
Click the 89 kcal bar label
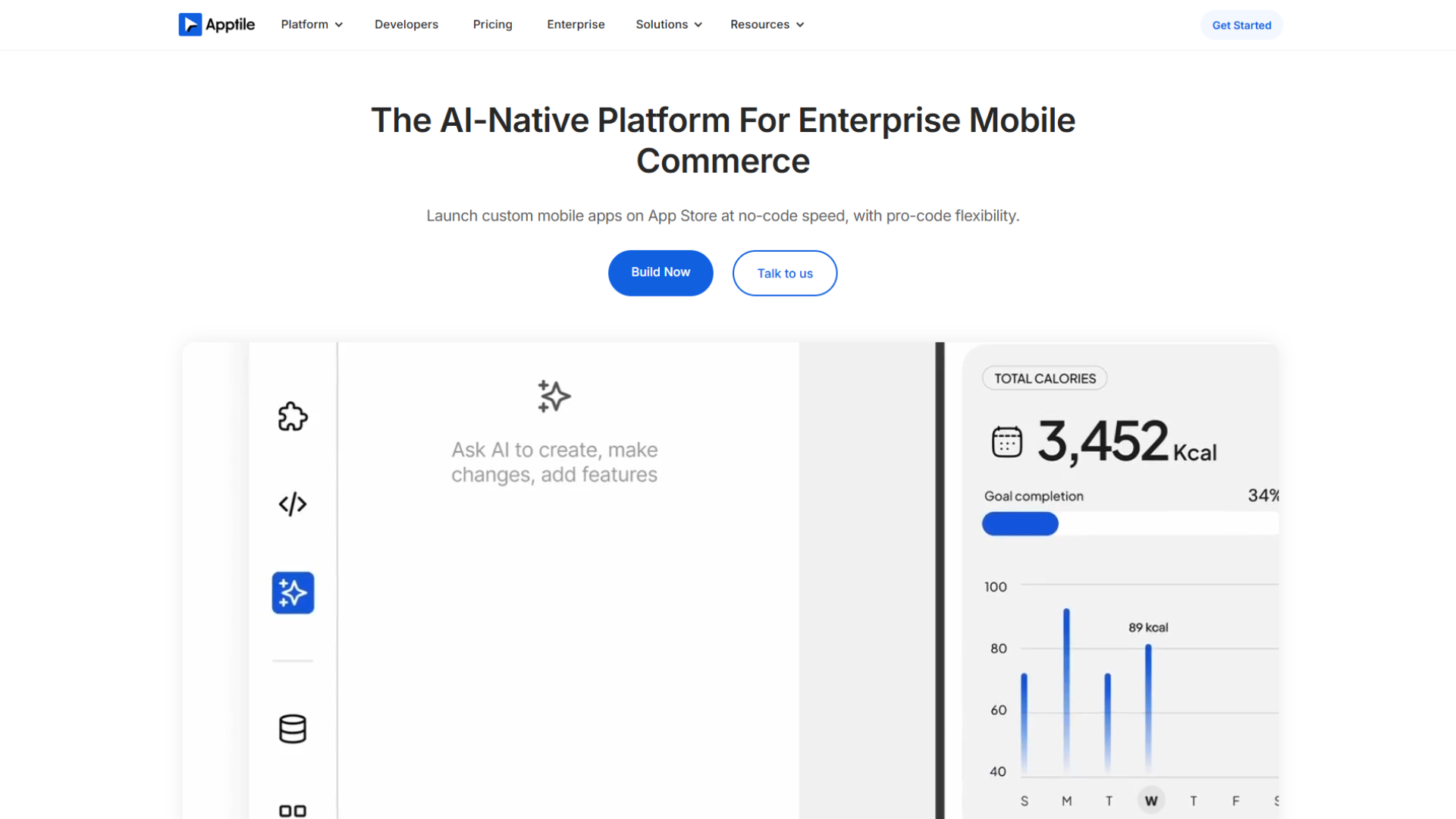[x=1148, y=628]
